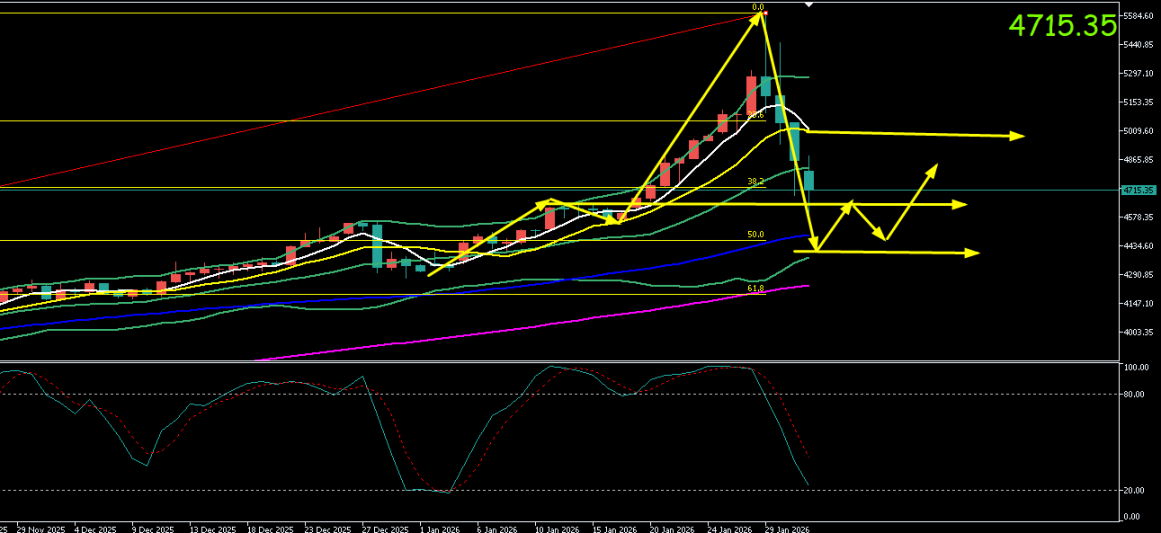The image size is (1161, 533).
Task: Click the 1 Jan 2026 date on the time axis
Action: point(440,529)
